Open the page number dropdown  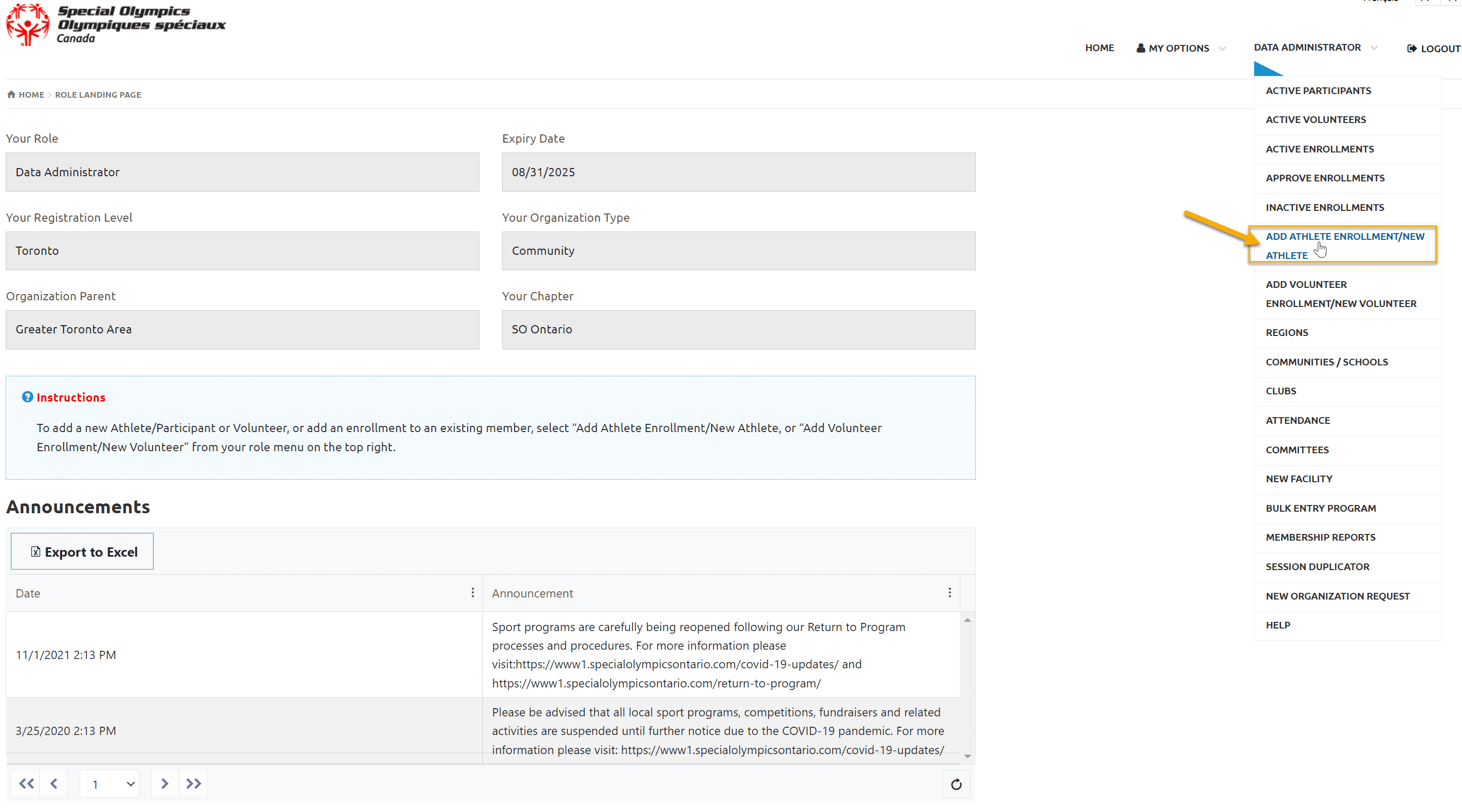[x=110, y=784]
